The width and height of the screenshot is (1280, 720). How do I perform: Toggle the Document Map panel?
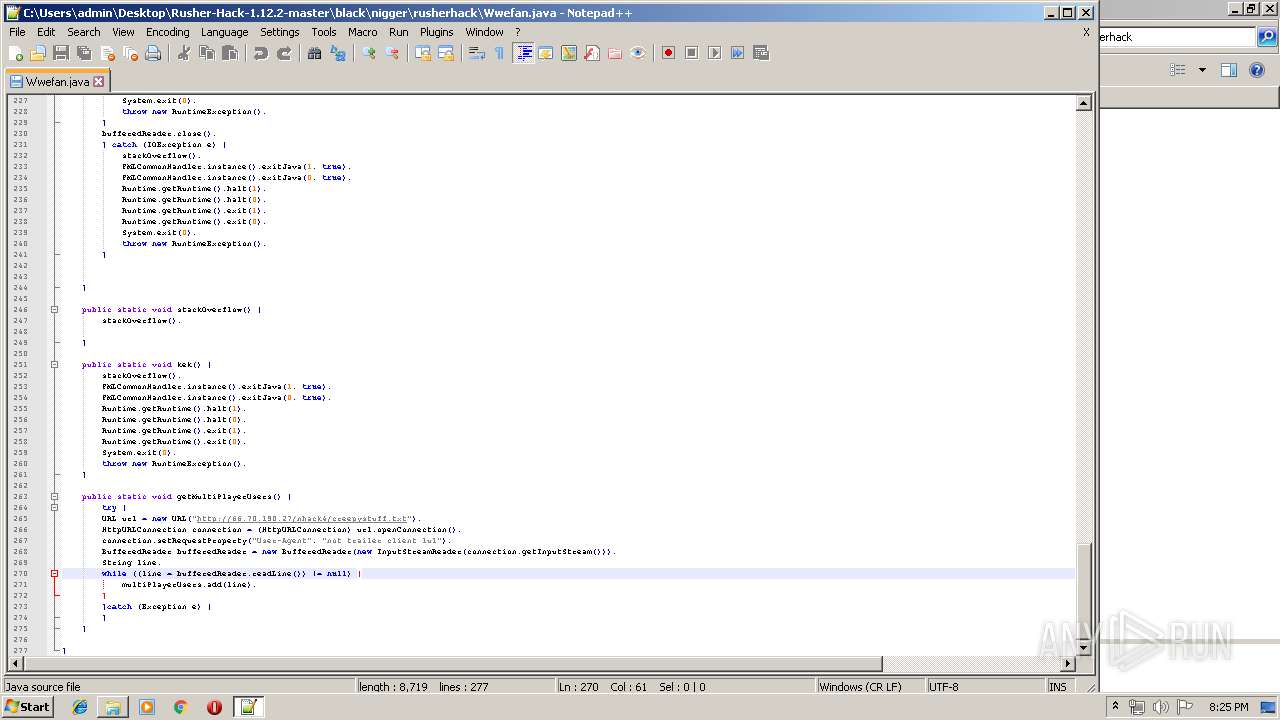pyautogui.click(x=569, y=53)
